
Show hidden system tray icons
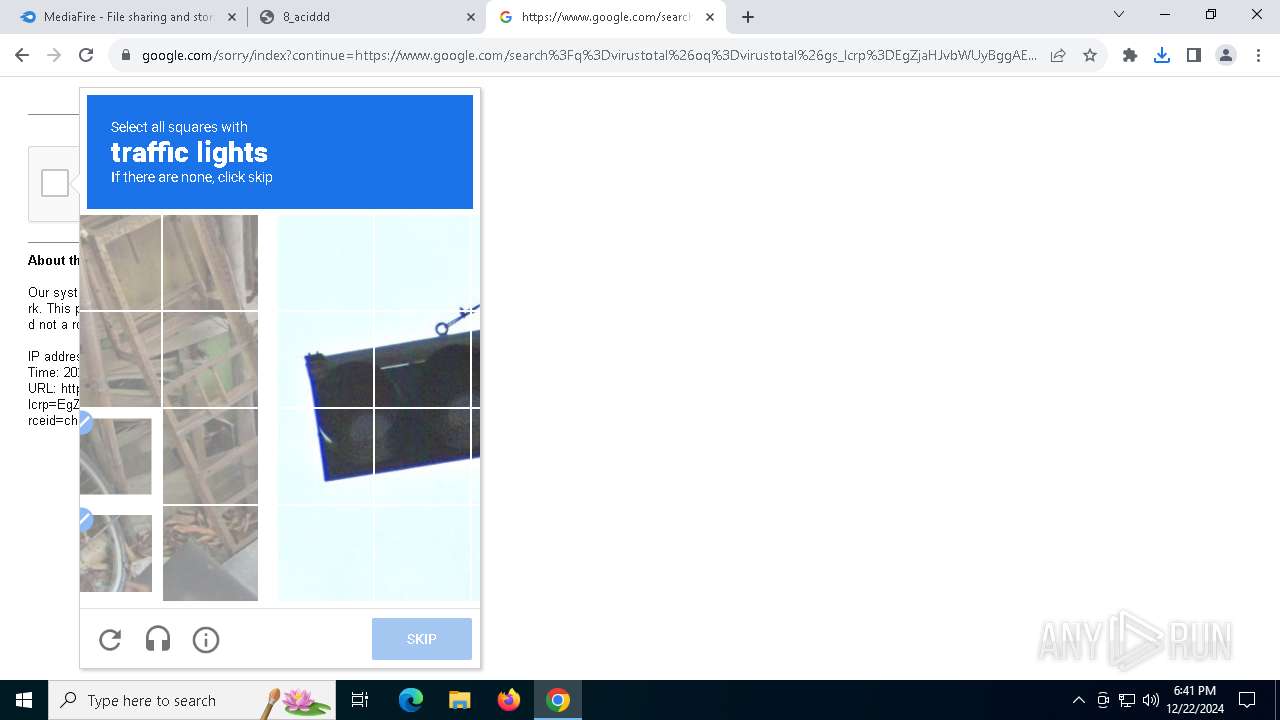1078,700
